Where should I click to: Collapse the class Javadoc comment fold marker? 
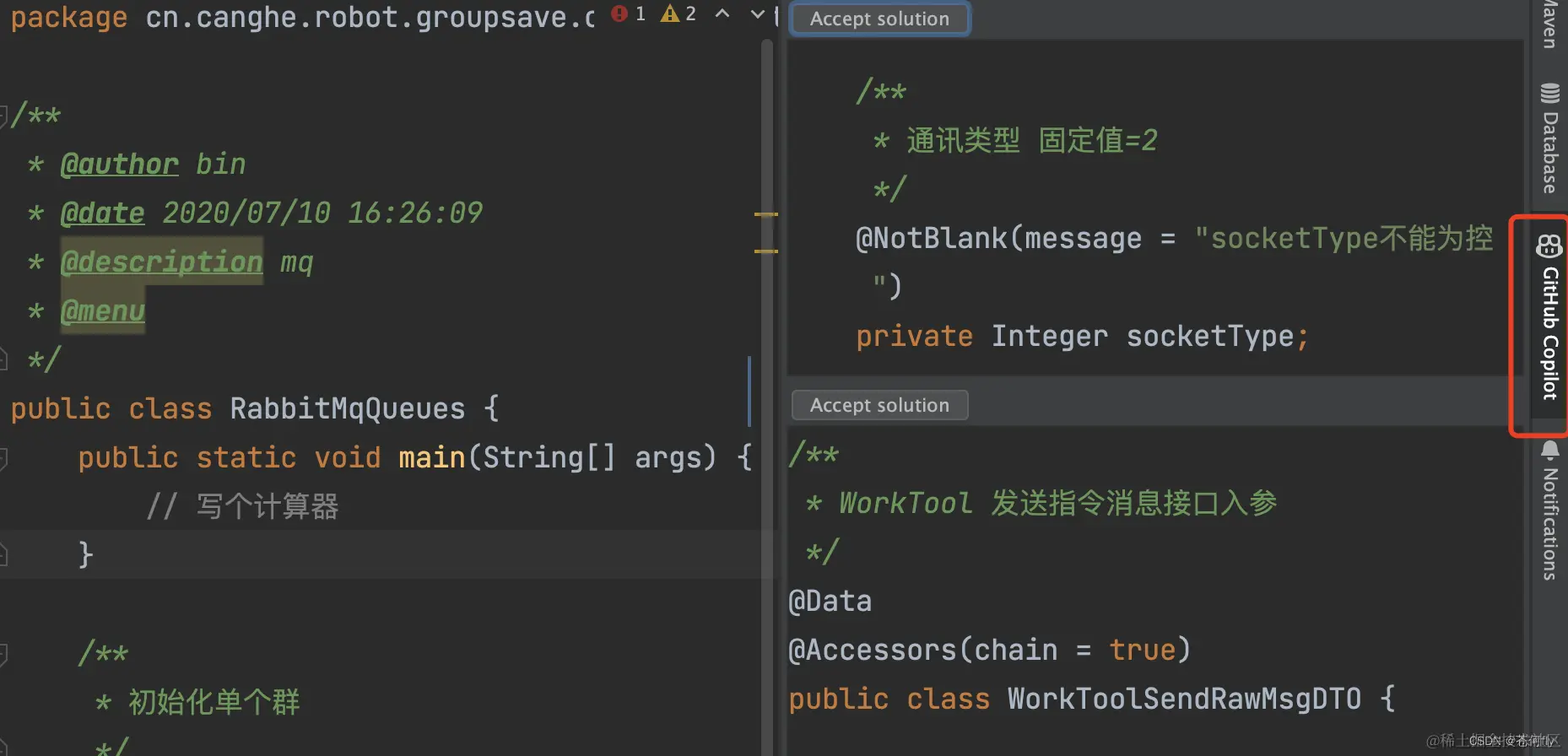(x=3, y=115)
